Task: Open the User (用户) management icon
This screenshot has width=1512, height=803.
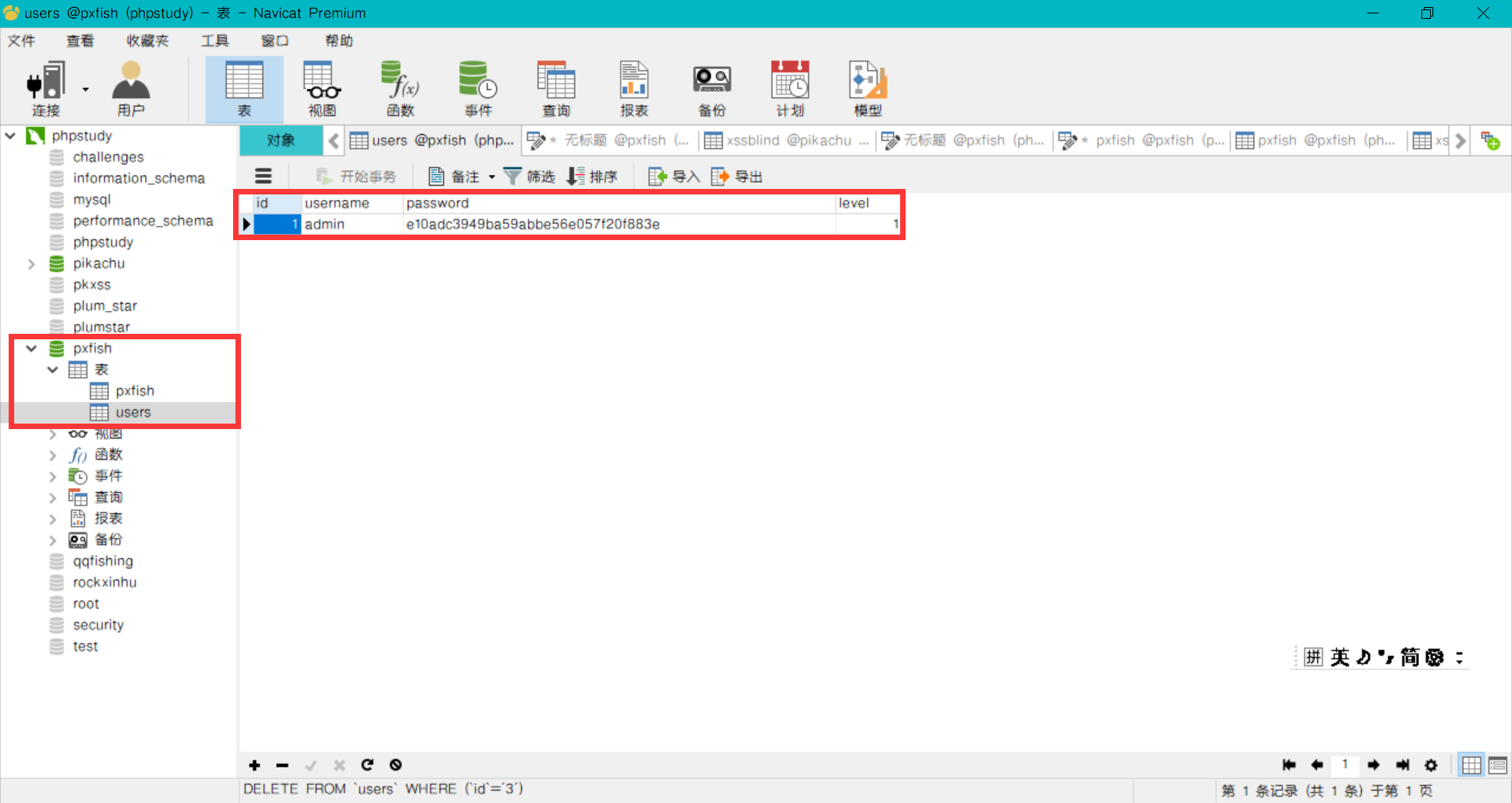Action: click(131, 88)
